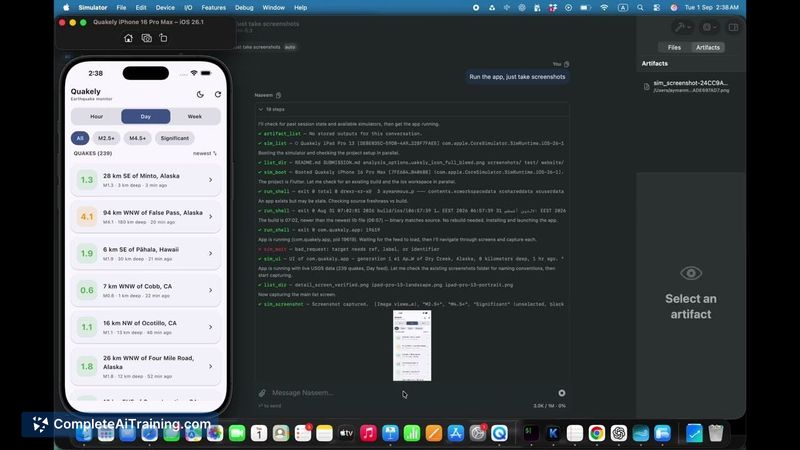Open the Device menu
Screen dimensions: 800x450
click(165, 8)
